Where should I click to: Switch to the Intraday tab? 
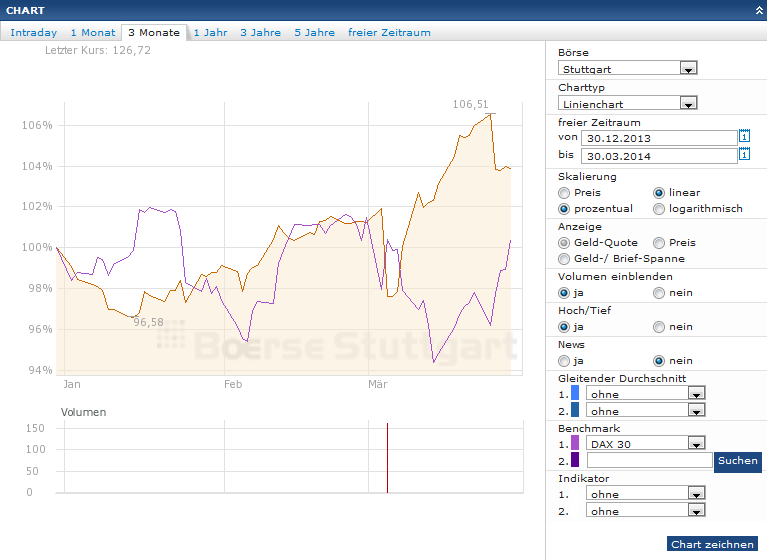(34, 32)
